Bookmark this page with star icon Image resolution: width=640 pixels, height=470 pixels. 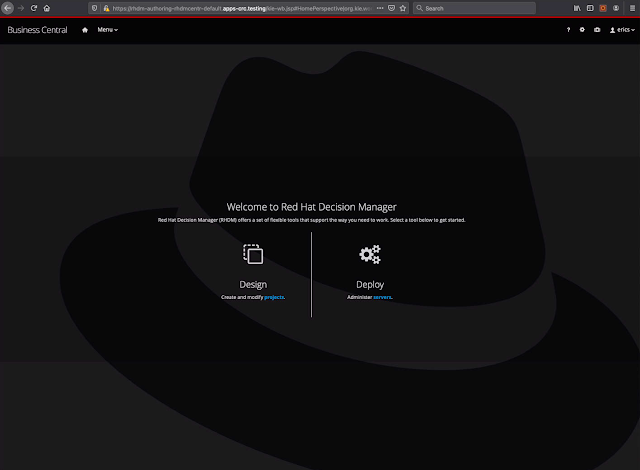[403, 8]
